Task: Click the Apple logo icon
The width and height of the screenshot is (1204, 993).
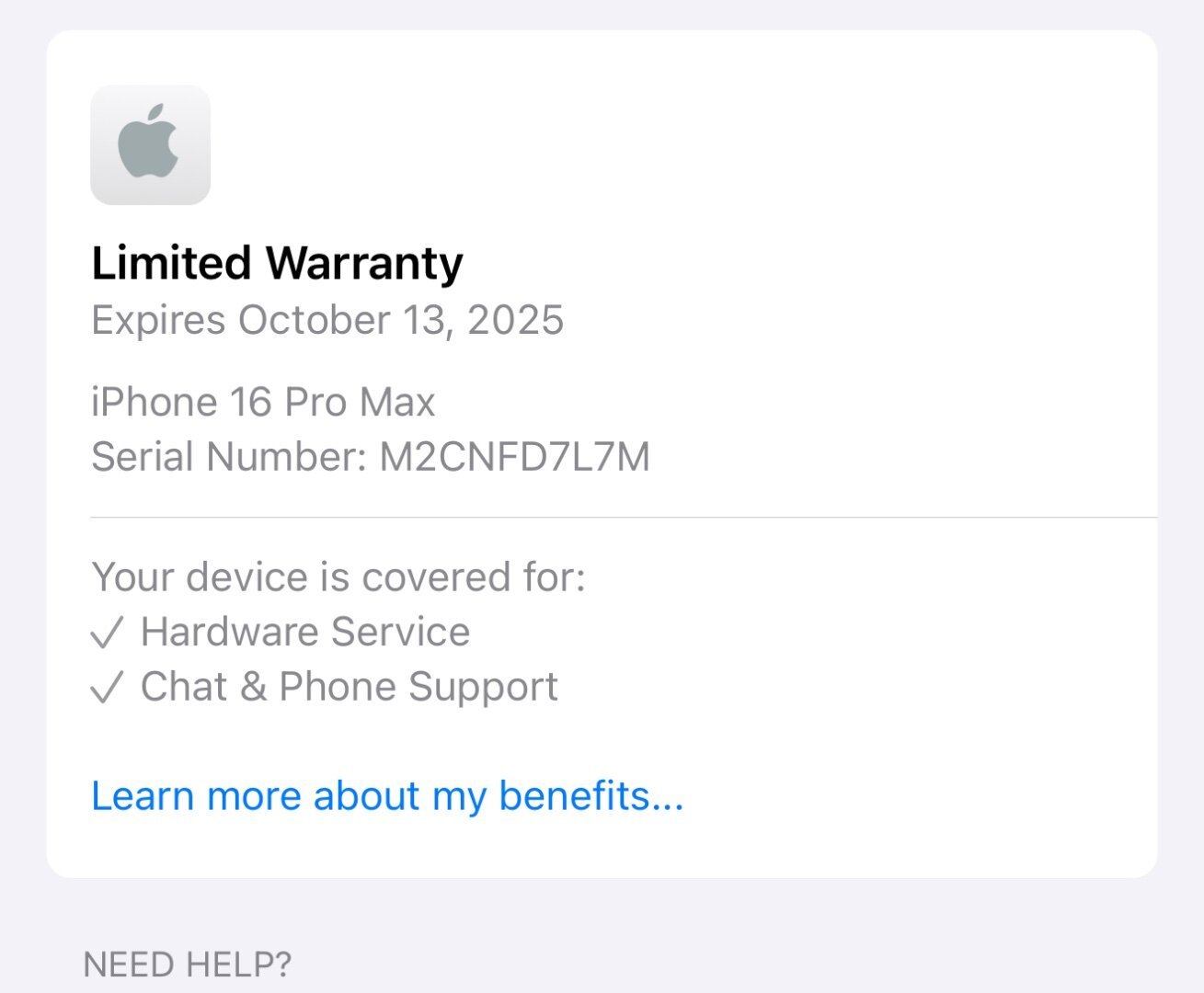Action: click(x=150, y=144)
